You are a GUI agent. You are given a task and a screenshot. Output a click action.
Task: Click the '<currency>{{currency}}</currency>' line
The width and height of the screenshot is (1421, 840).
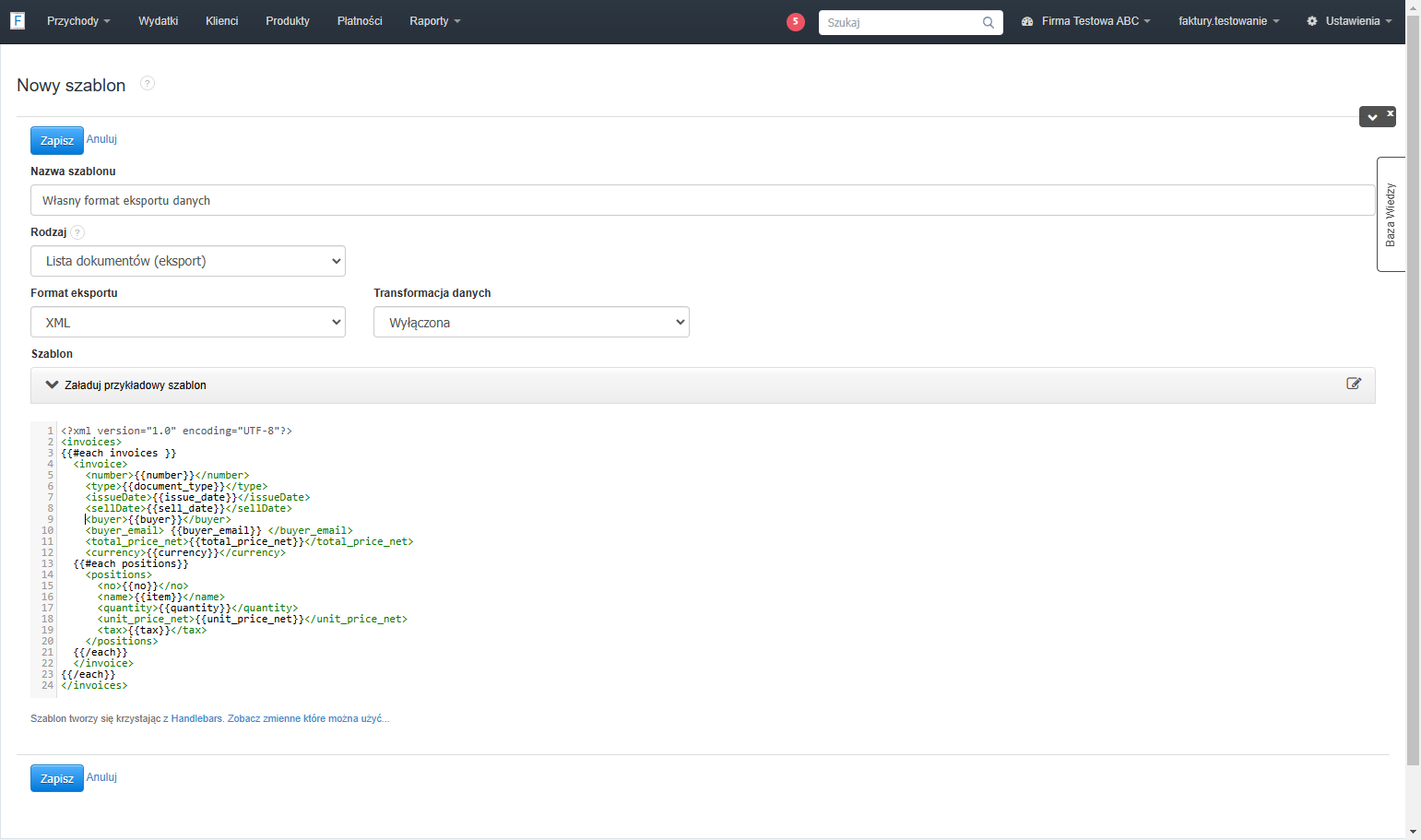coord(185,552)
